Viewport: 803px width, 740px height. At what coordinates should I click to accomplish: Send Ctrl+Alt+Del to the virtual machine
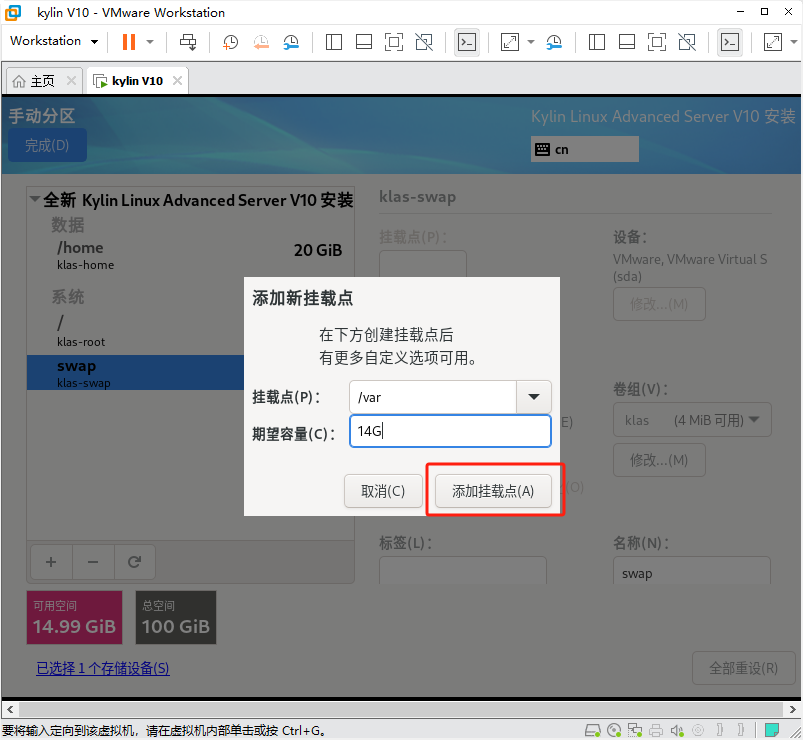point(188,41)
